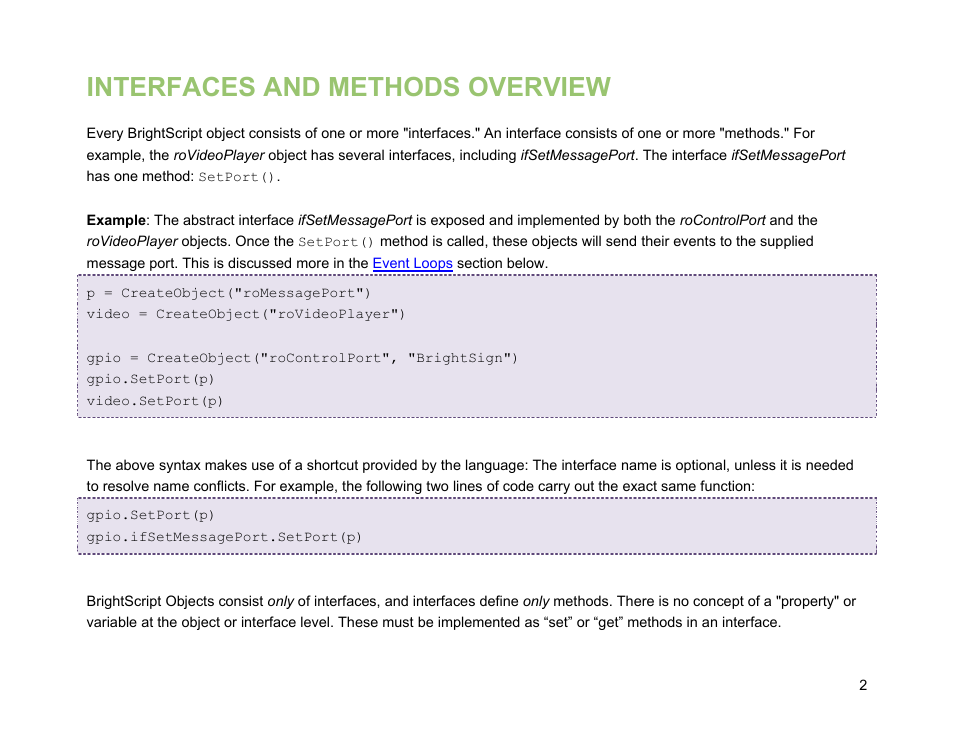The image size is (954, 738).
Task: Click the page number "2"
Action: (862, 686)
